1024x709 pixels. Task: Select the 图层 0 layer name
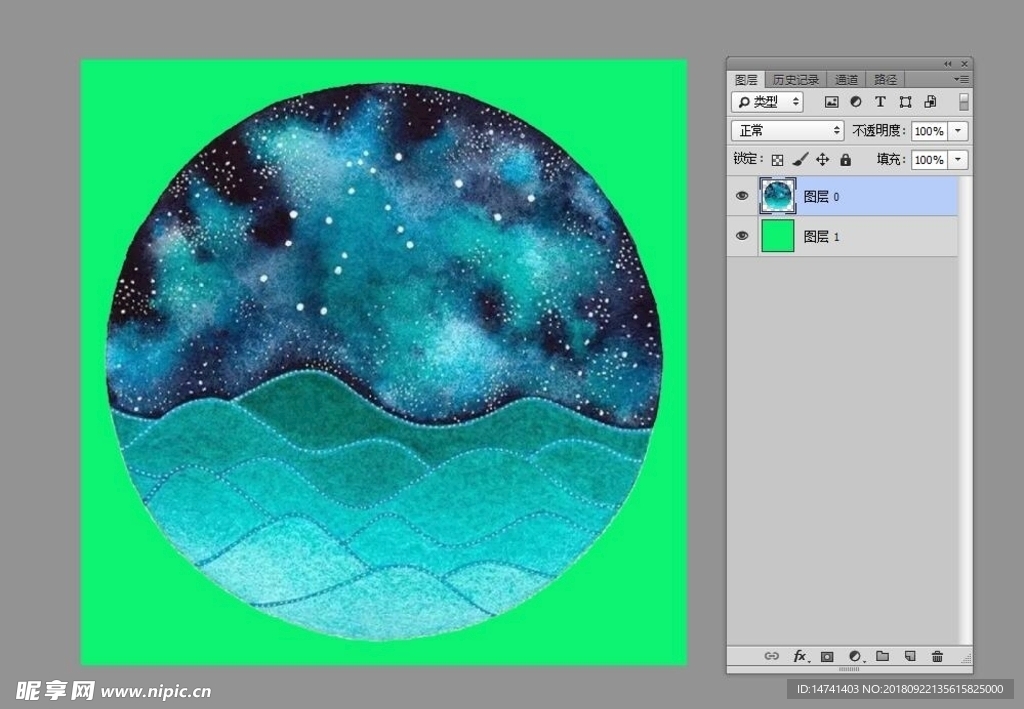pos(821,197)
